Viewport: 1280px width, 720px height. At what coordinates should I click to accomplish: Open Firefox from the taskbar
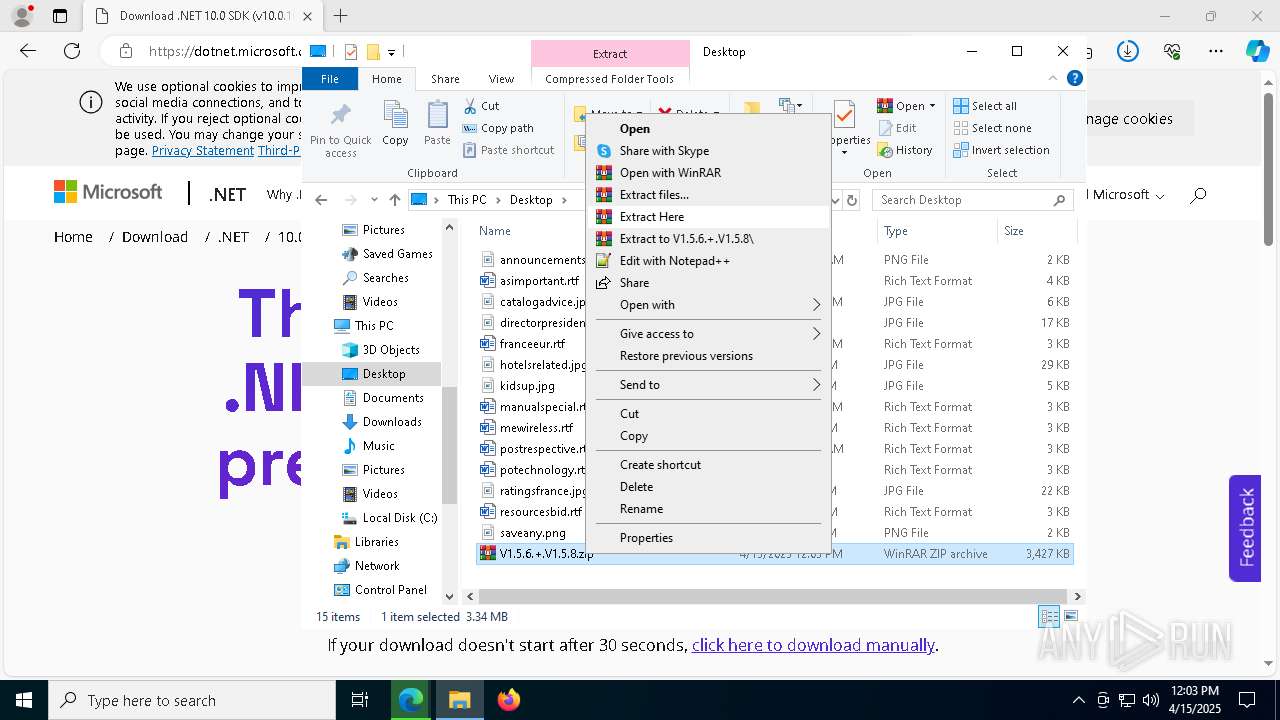tap(509, 700)
